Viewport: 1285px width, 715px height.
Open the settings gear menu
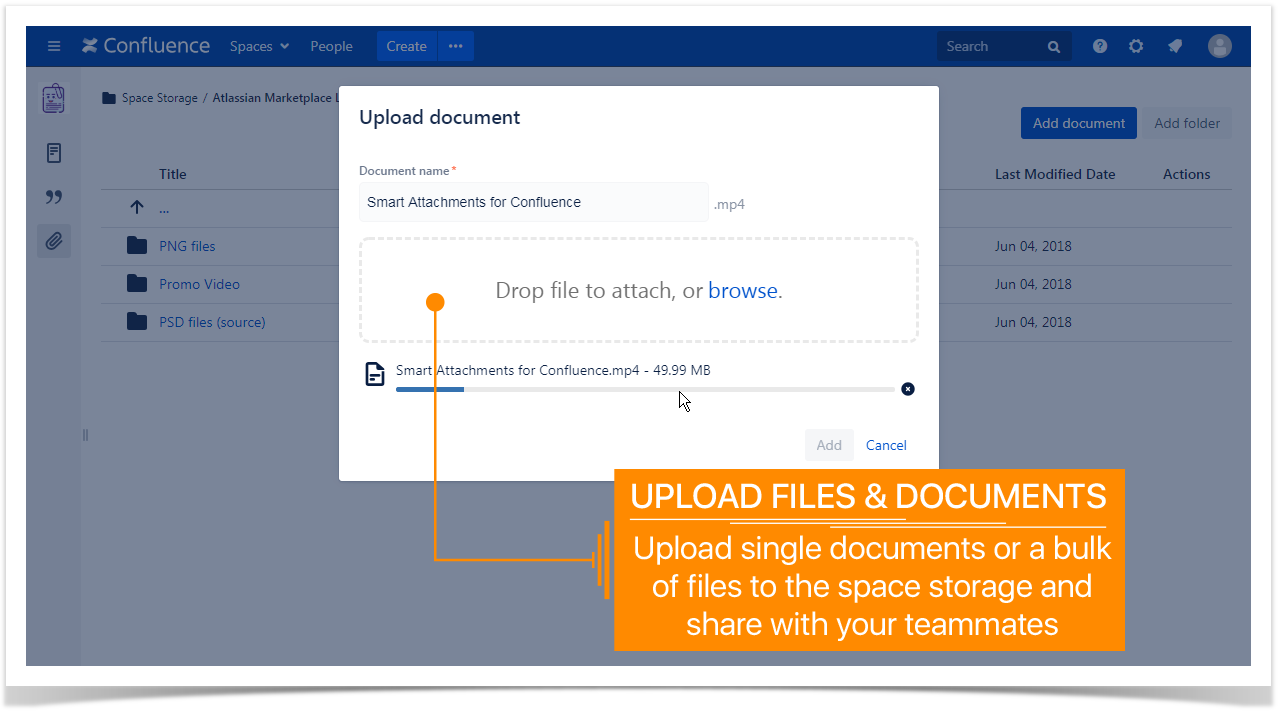coord(1136,46)
